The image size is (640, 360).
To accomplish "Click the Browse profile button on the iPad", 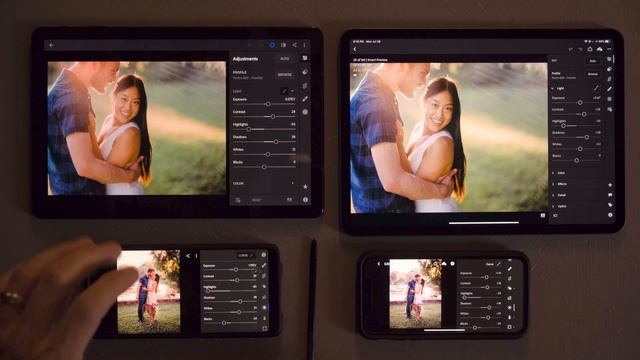I will click(593, 74).
